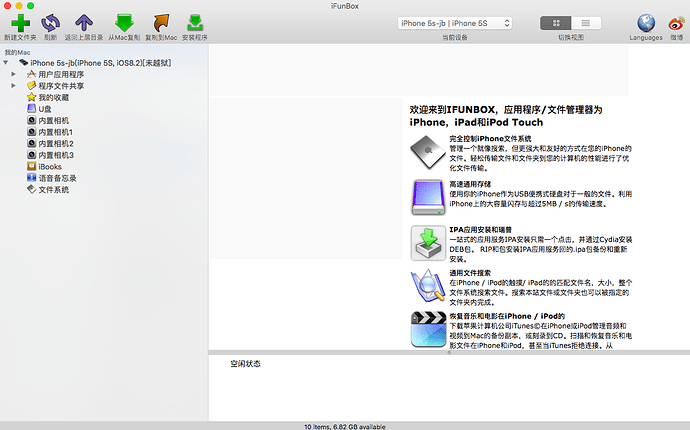The image size is (690, 430).
Task: Select 程序文件共享 in the sidebar
Action: (x=61, y=86)
